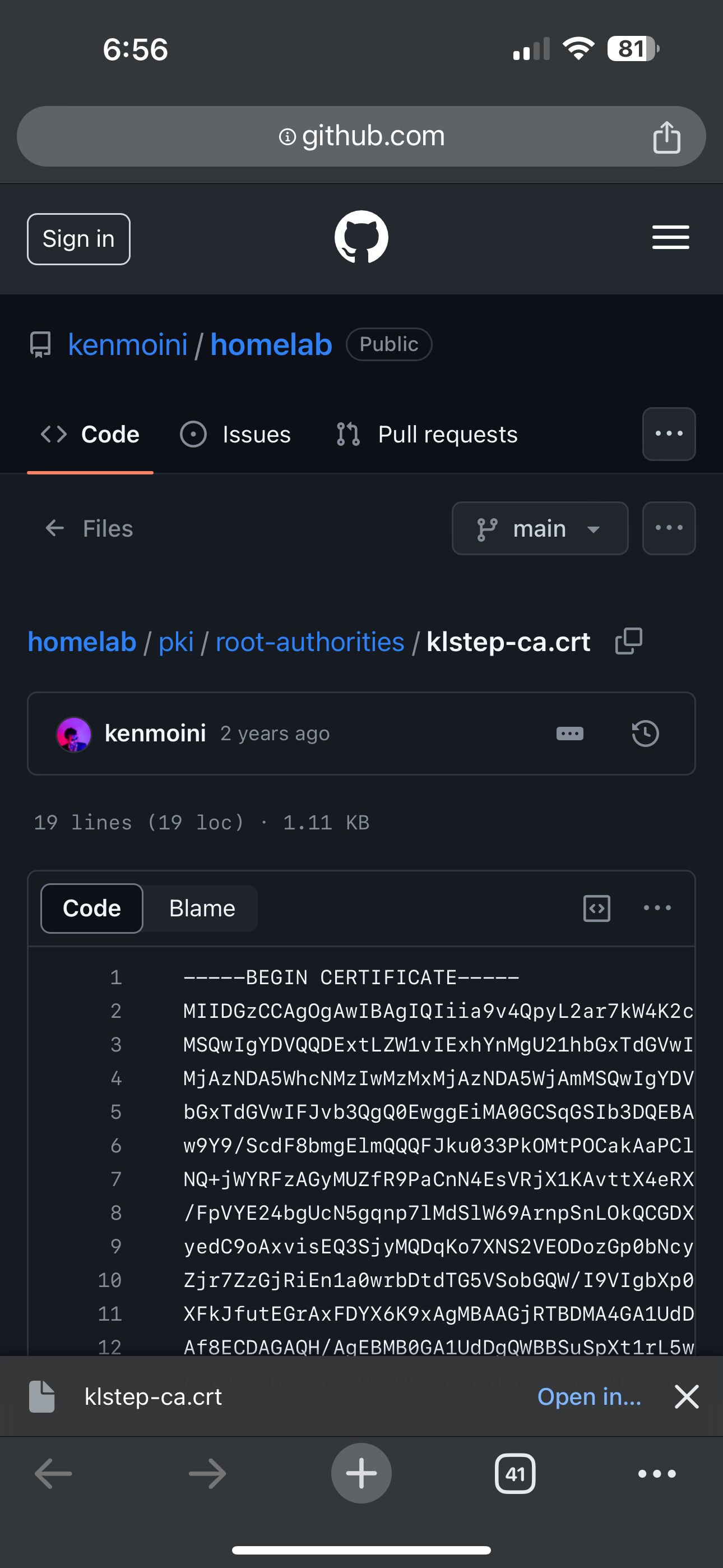This screenshot has width=723, height=1568.
Task: Open new browser tab with plus icon
Action: pyautogui.click(x=361, y=1473)
